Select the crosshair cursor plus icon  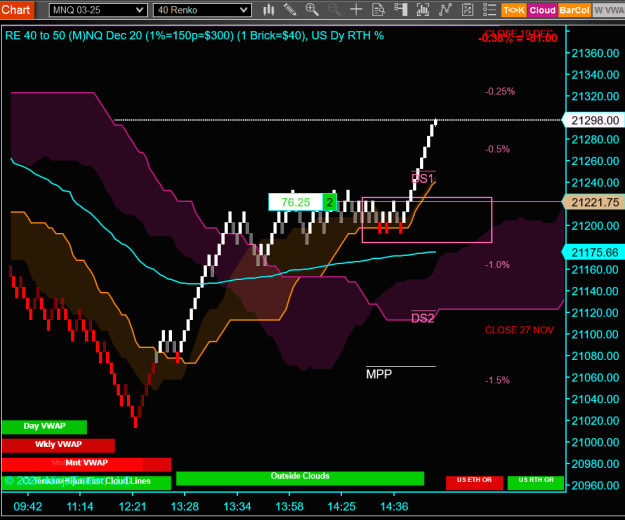coord(356,10)
